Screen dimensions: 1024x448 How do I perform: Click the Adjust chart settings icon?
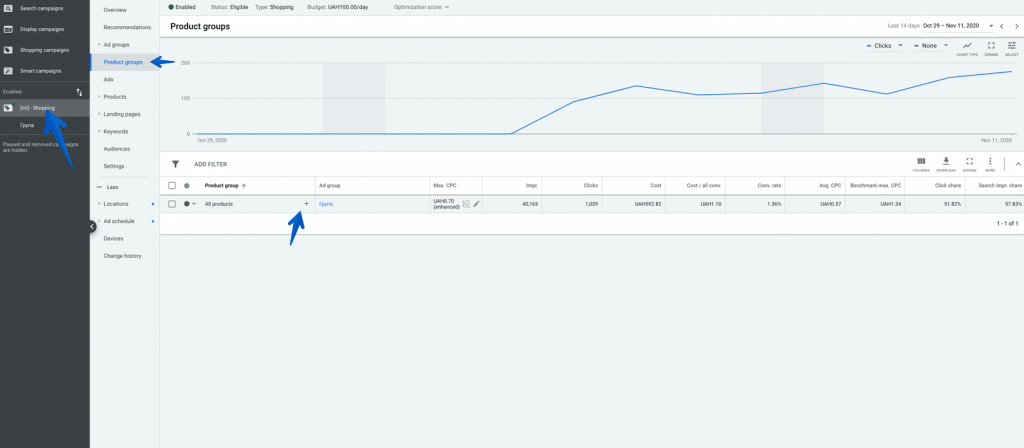point(1012,46)
